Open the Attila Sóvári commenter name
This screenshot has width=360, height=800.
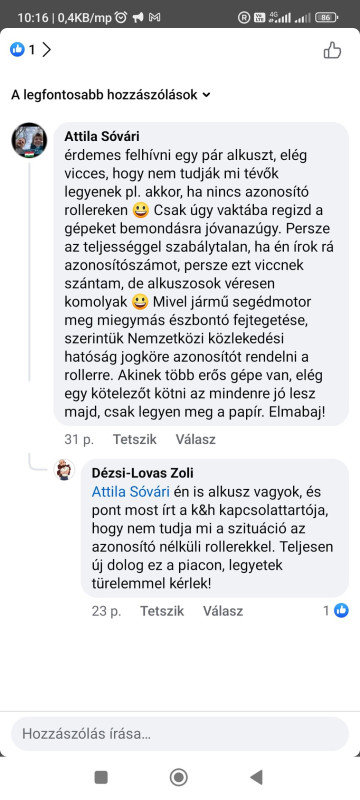[102, 137]
